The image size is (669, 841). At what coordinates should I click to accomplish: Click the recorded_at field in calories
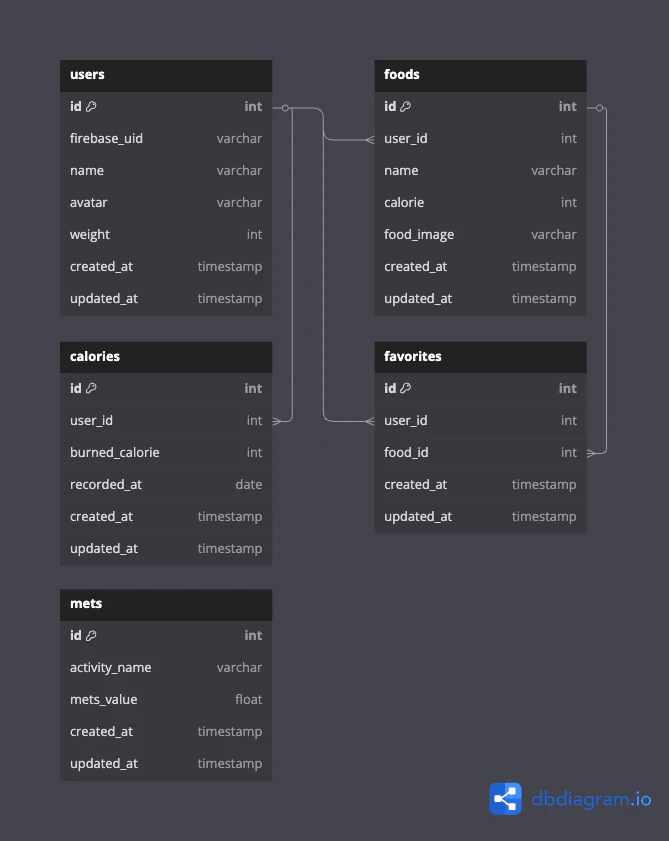point(166,485)
